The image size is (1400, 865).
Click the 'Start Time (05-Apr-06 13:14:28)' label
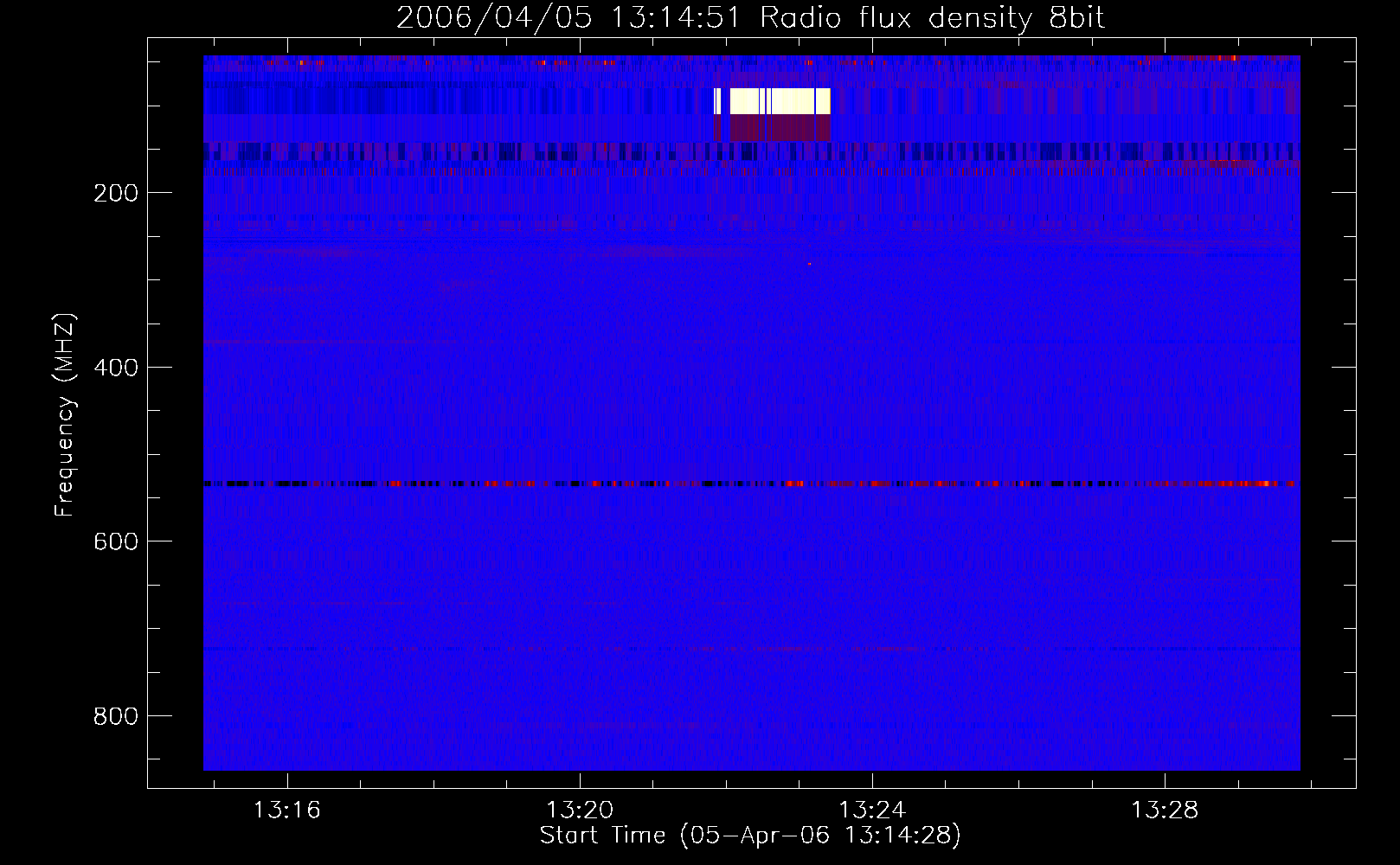click(750, 836)
